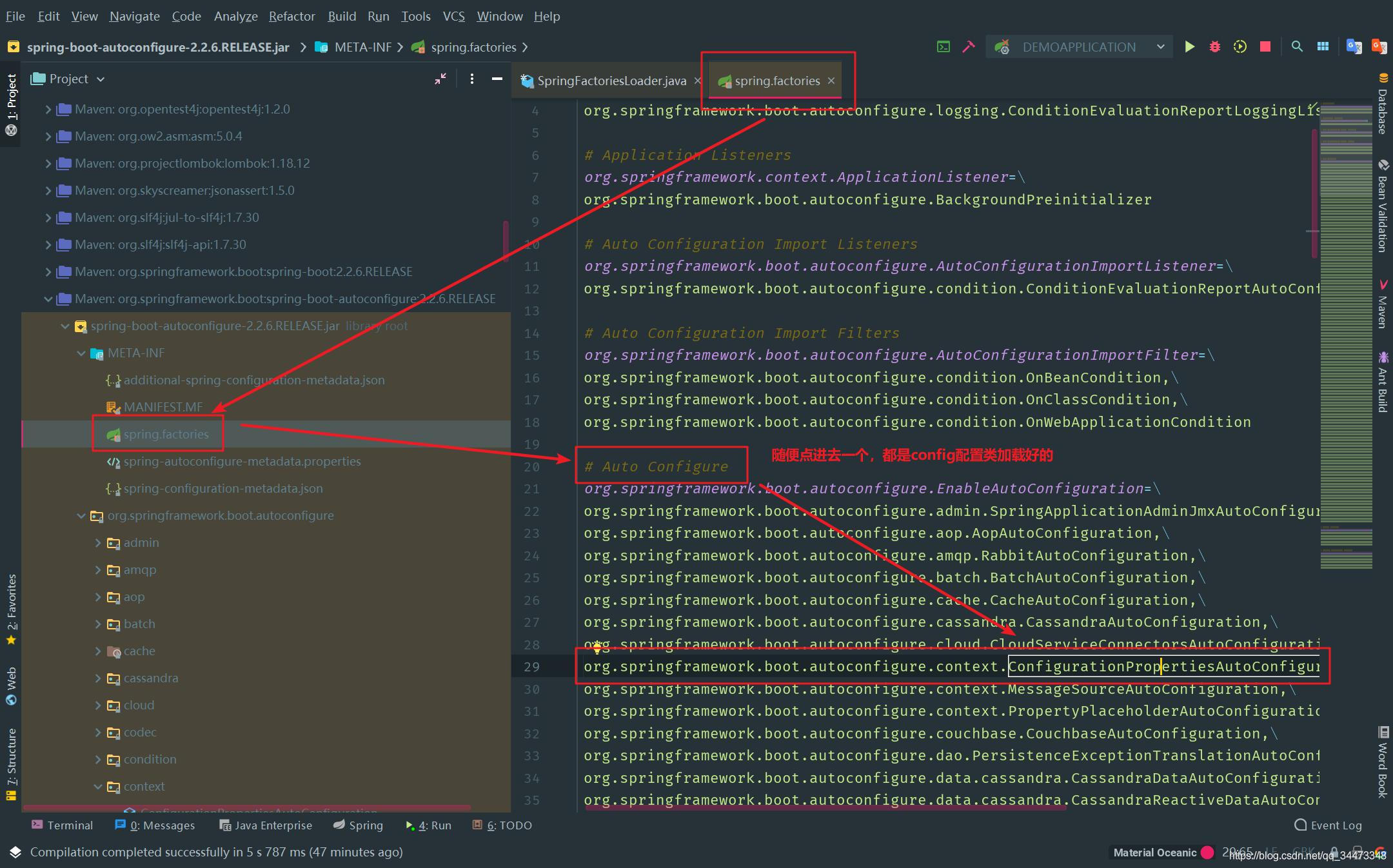
Task: Select spring-autoconfigure-metadata.properties file
Action: (x=242, y=462)
